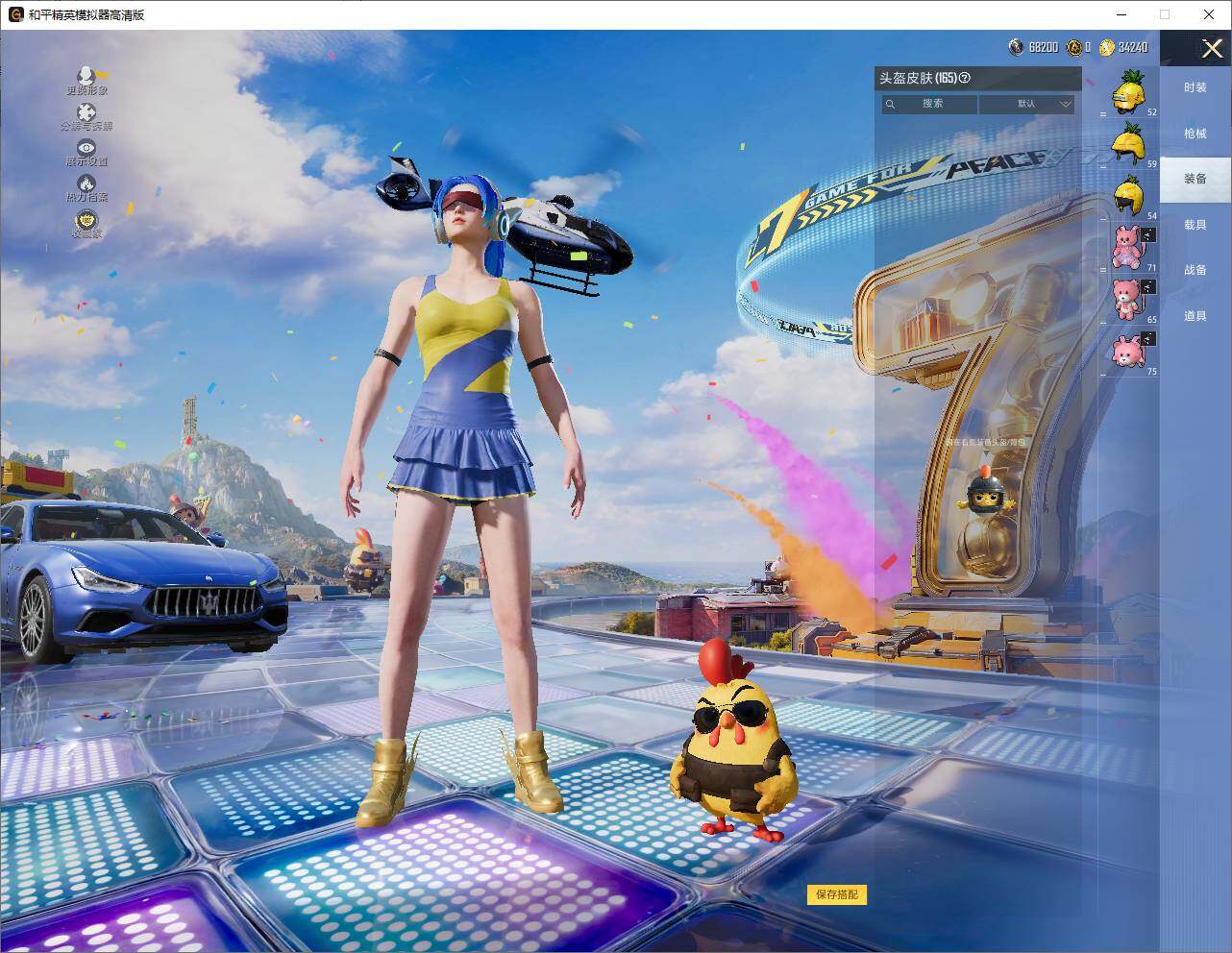Open the 道具 tab

tap(1195, 316)
